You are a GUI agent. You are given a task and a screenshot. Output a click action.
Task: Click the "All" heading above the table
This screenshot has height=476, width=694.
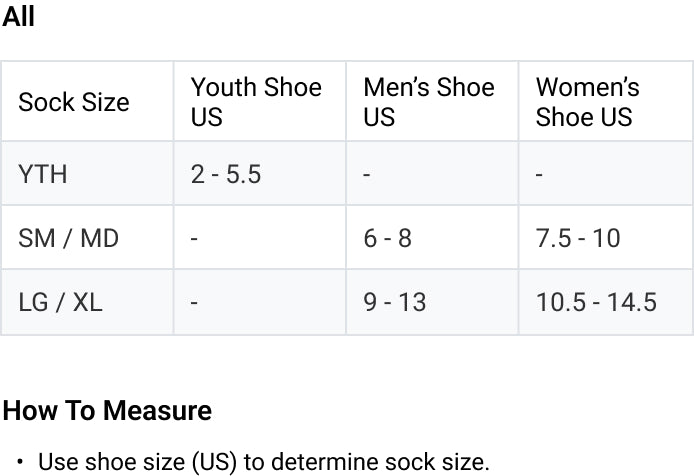[18, 18]
